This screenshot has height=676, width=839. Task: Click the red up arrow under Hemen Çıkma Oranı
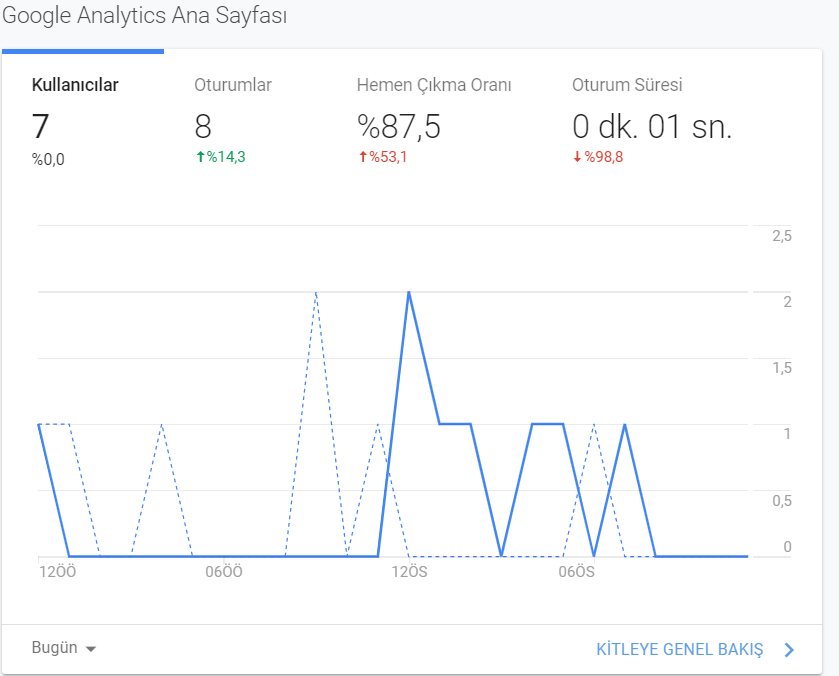363,157
